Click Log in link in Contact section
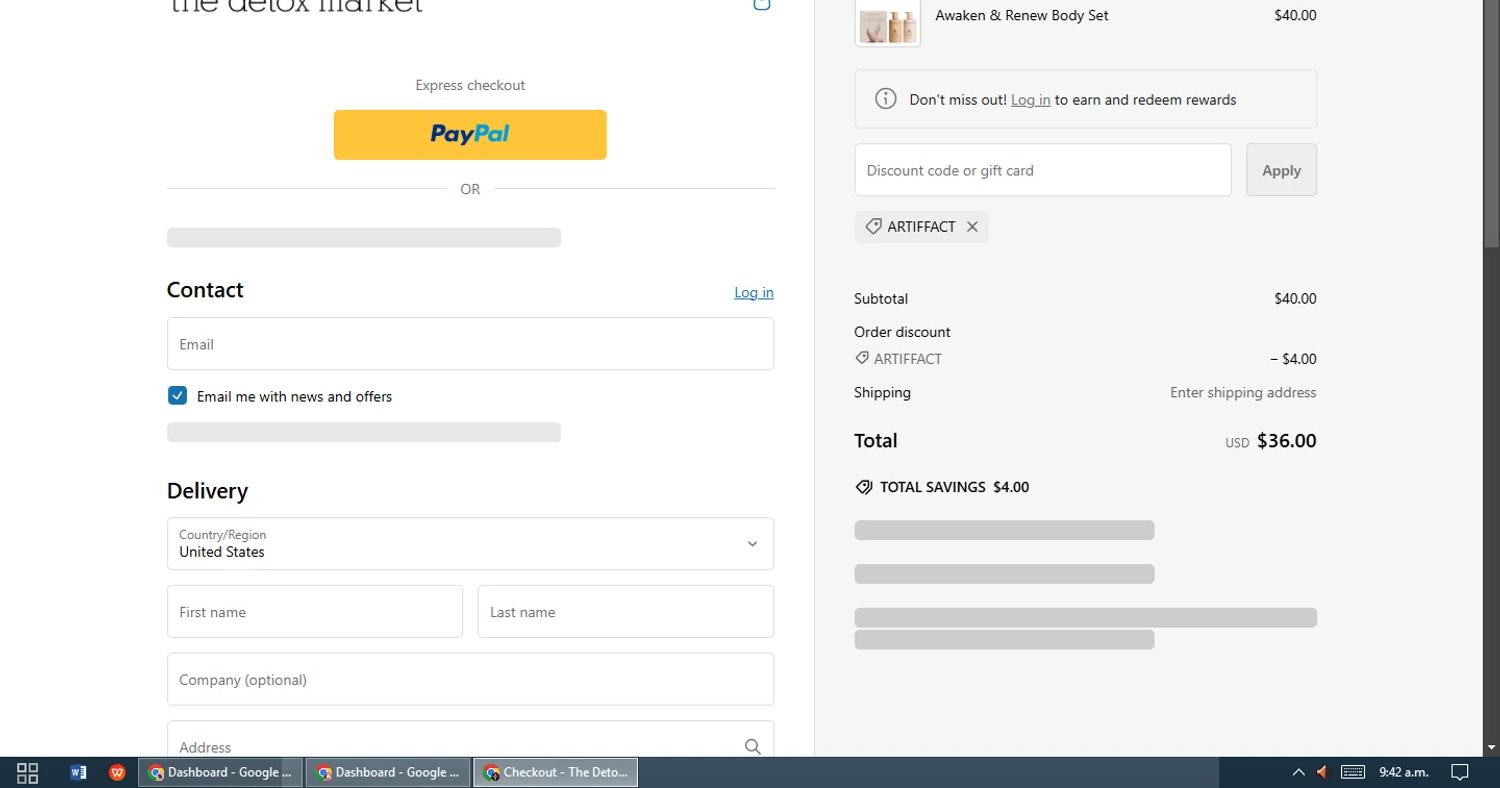Screen dimensions: 1500x788 754,292
